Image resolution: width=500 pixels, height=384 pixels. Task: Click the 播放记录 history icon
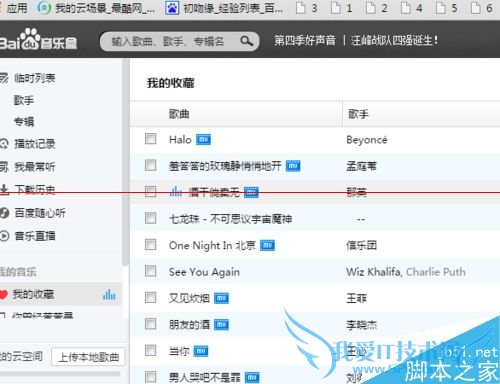click(x=4, y=144)
